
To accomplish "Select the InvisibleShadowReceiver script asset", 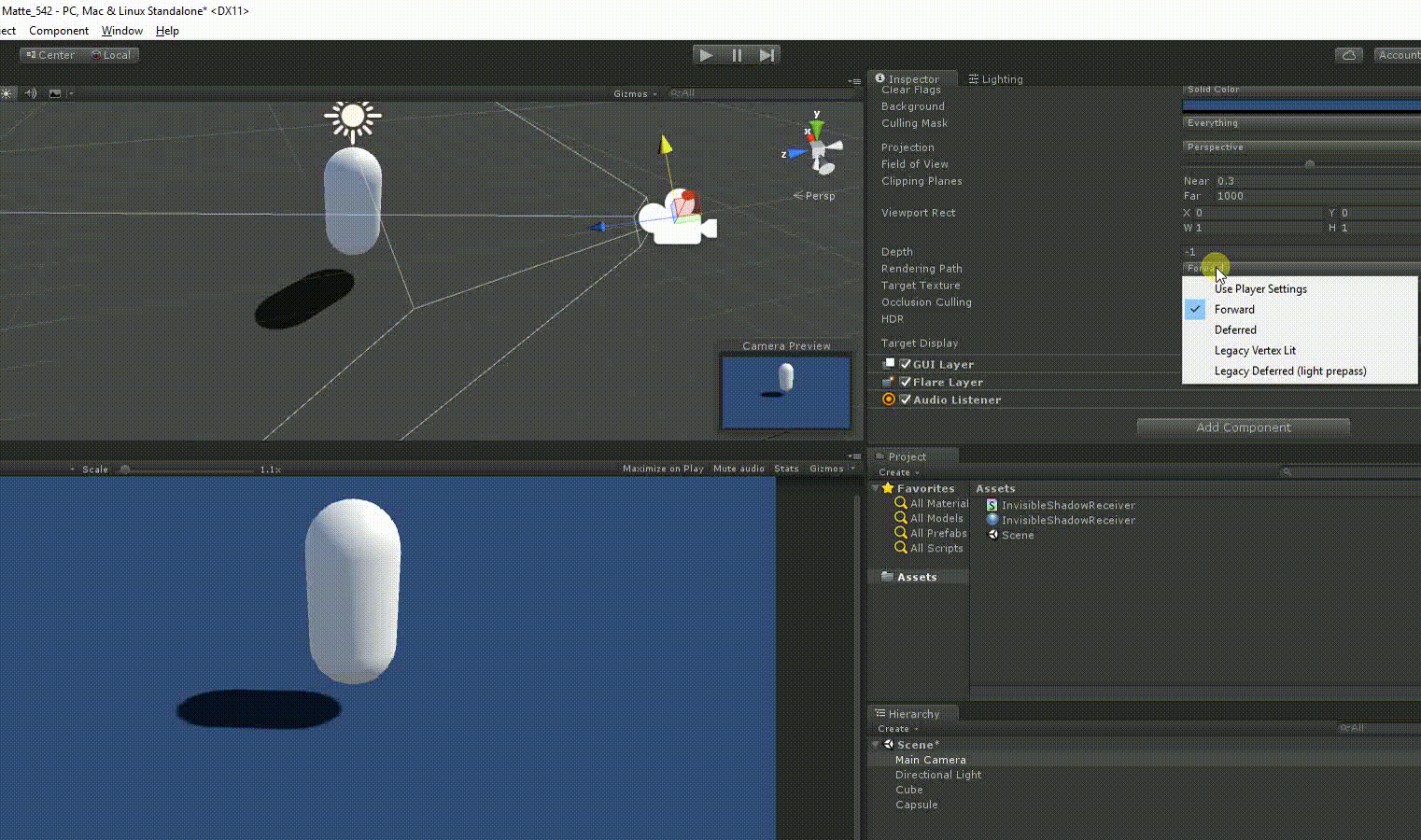I will click(x=1067, y=504).
